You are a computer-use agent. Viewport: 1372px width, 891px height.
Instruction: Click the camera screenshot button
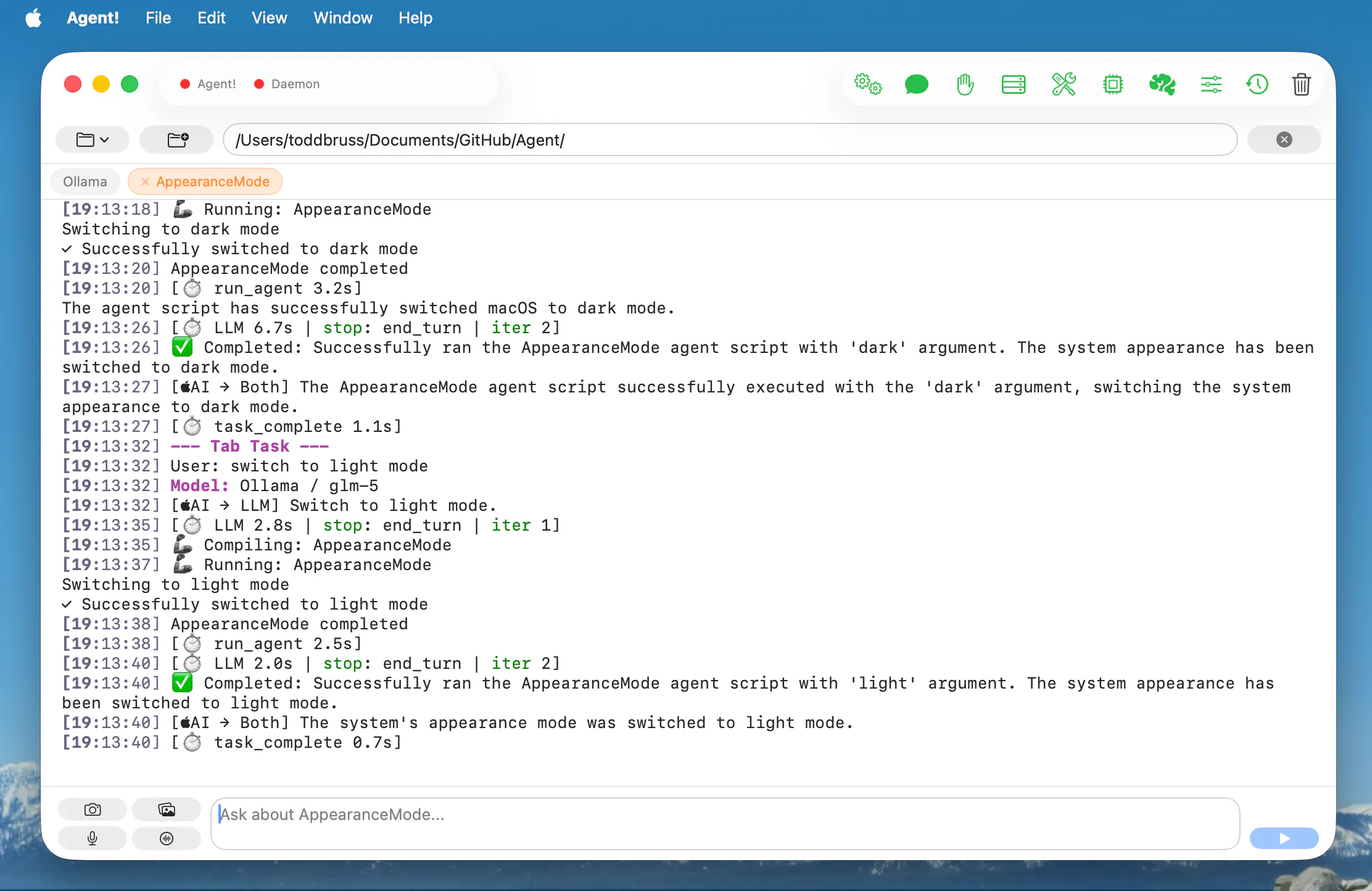point(93,810)
